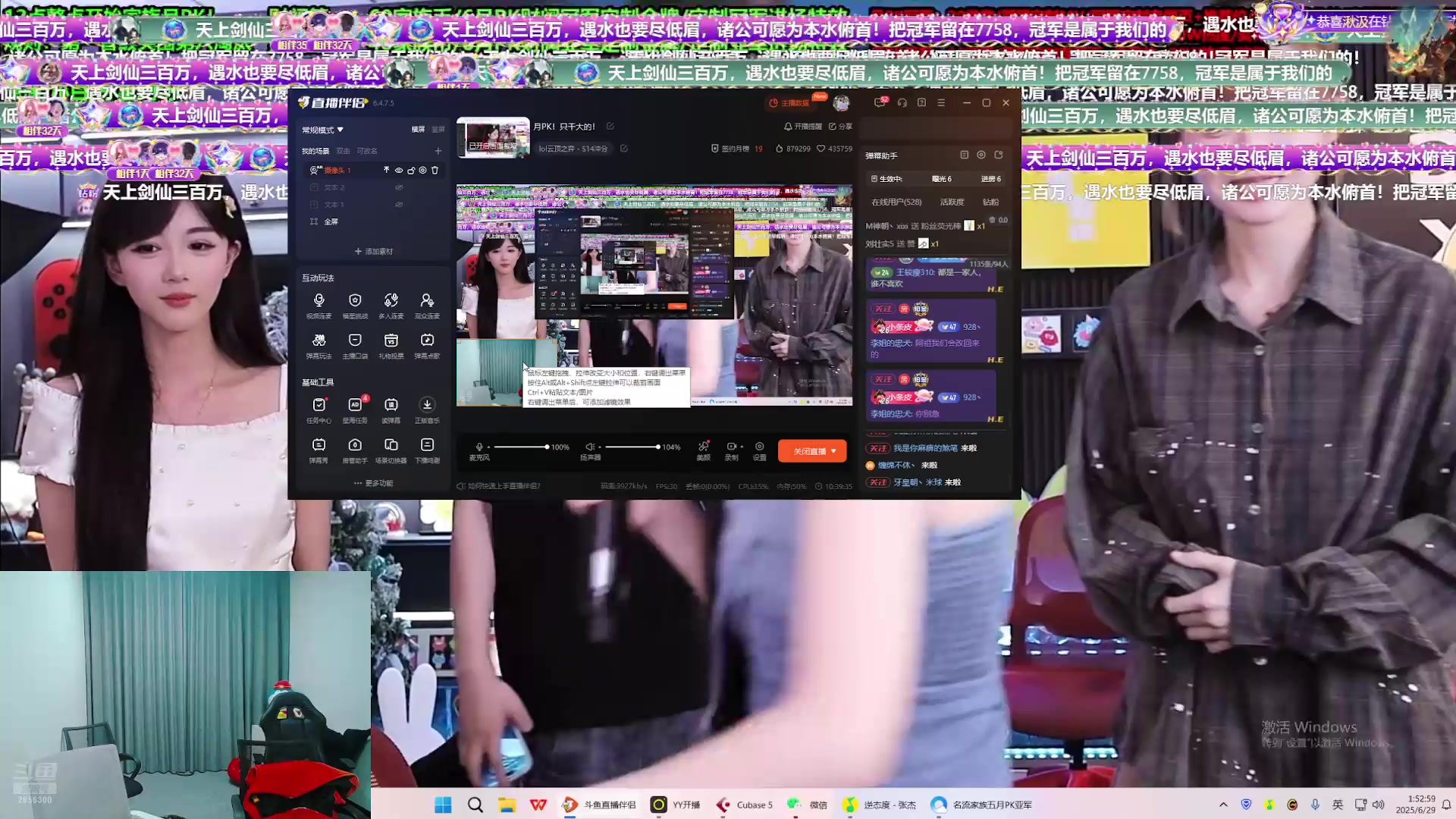Viewport: 1456px width, 819px height.
Task: Start 录制 recording
Action: coord(730,450)
